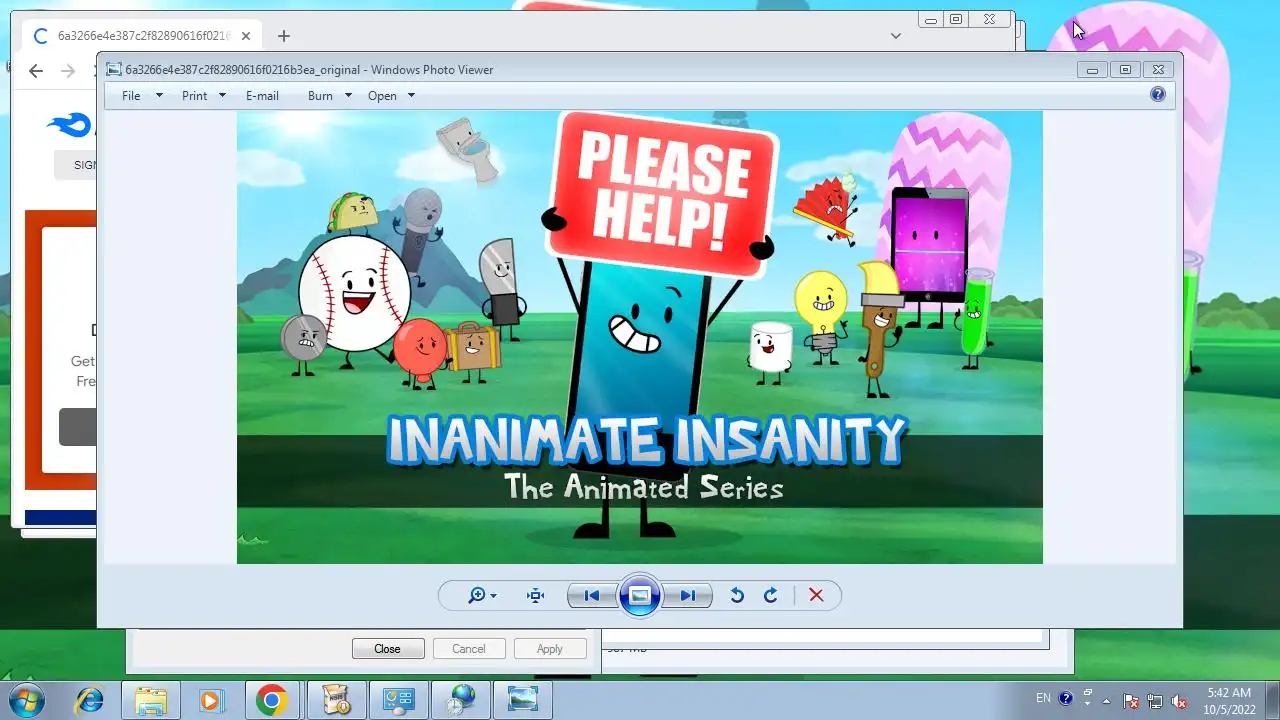Open Windows Explorer folder from taskbar
Image resolution: width=1280 pixels, height=720 pixels.
pos(151,699)
